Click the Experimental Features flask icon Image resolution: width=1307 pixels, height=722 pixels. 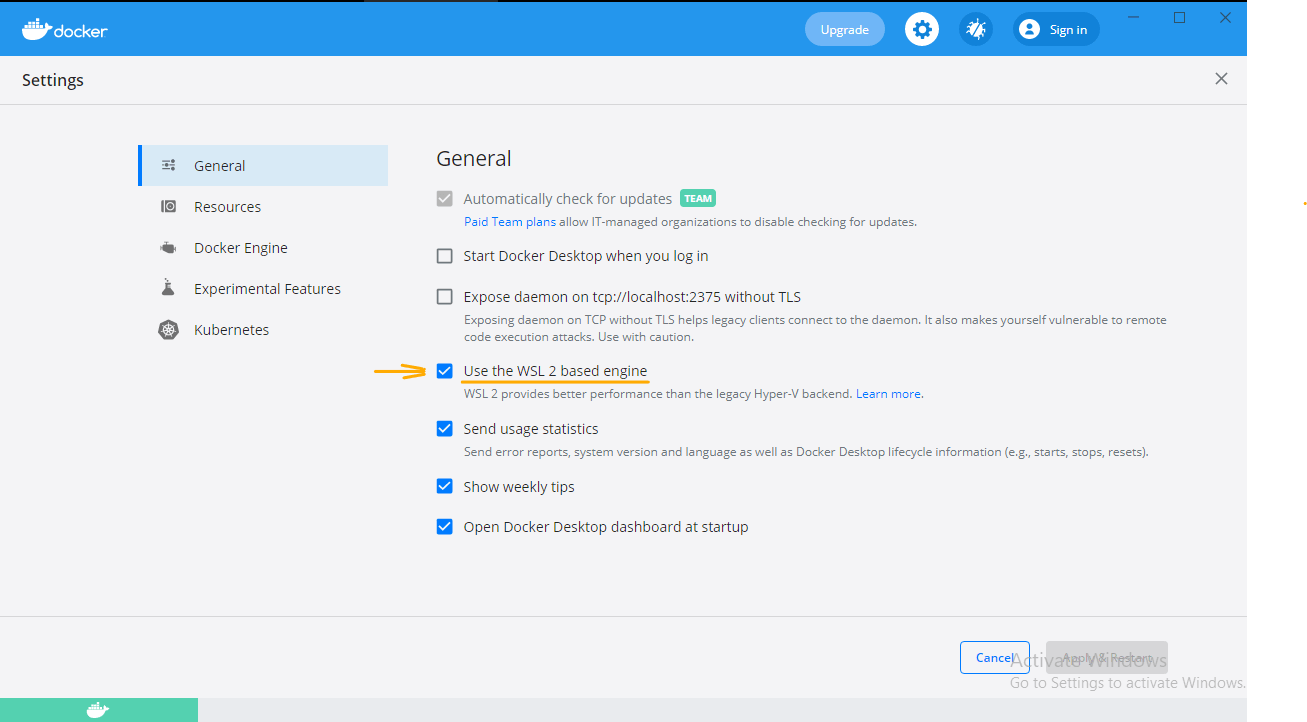pos(169,289)
